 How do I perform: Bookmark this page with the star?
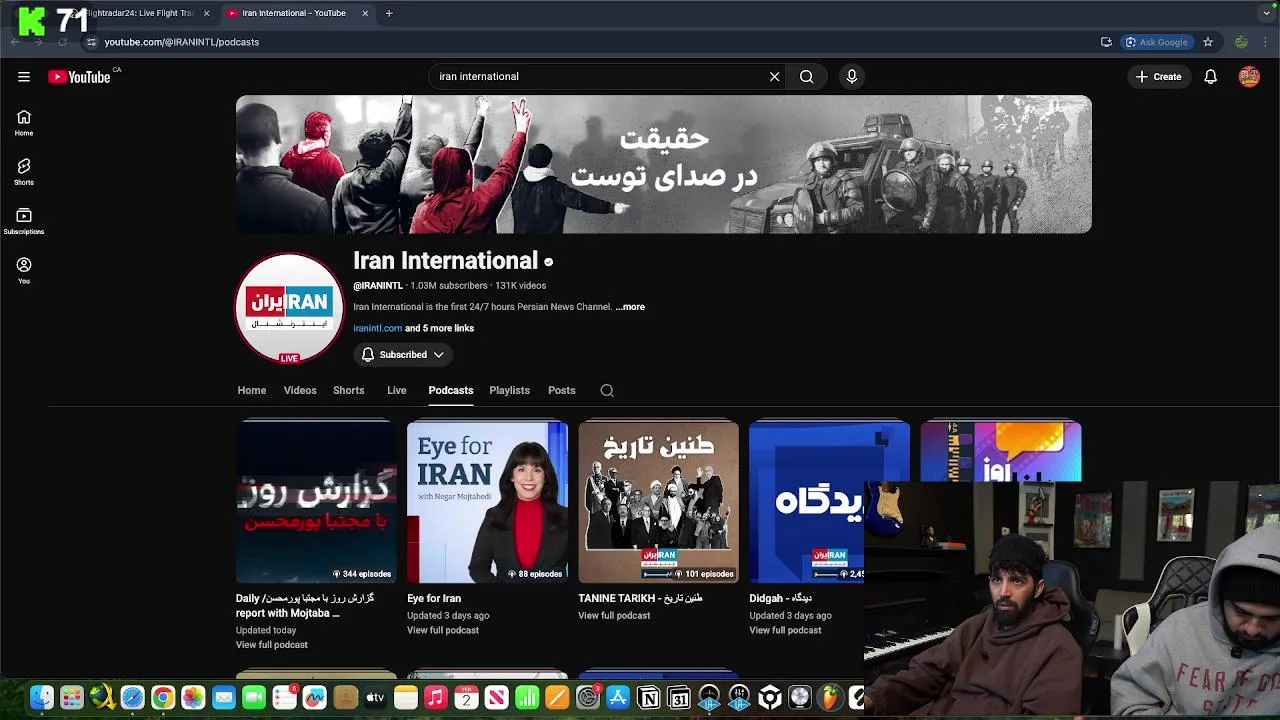[1208, 42]
